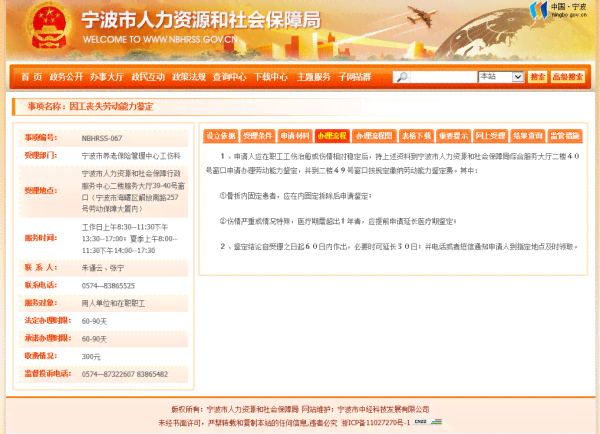Switch to the 办理流程图 tab
This screenshot has width=600, height=434.
(374, 136)
